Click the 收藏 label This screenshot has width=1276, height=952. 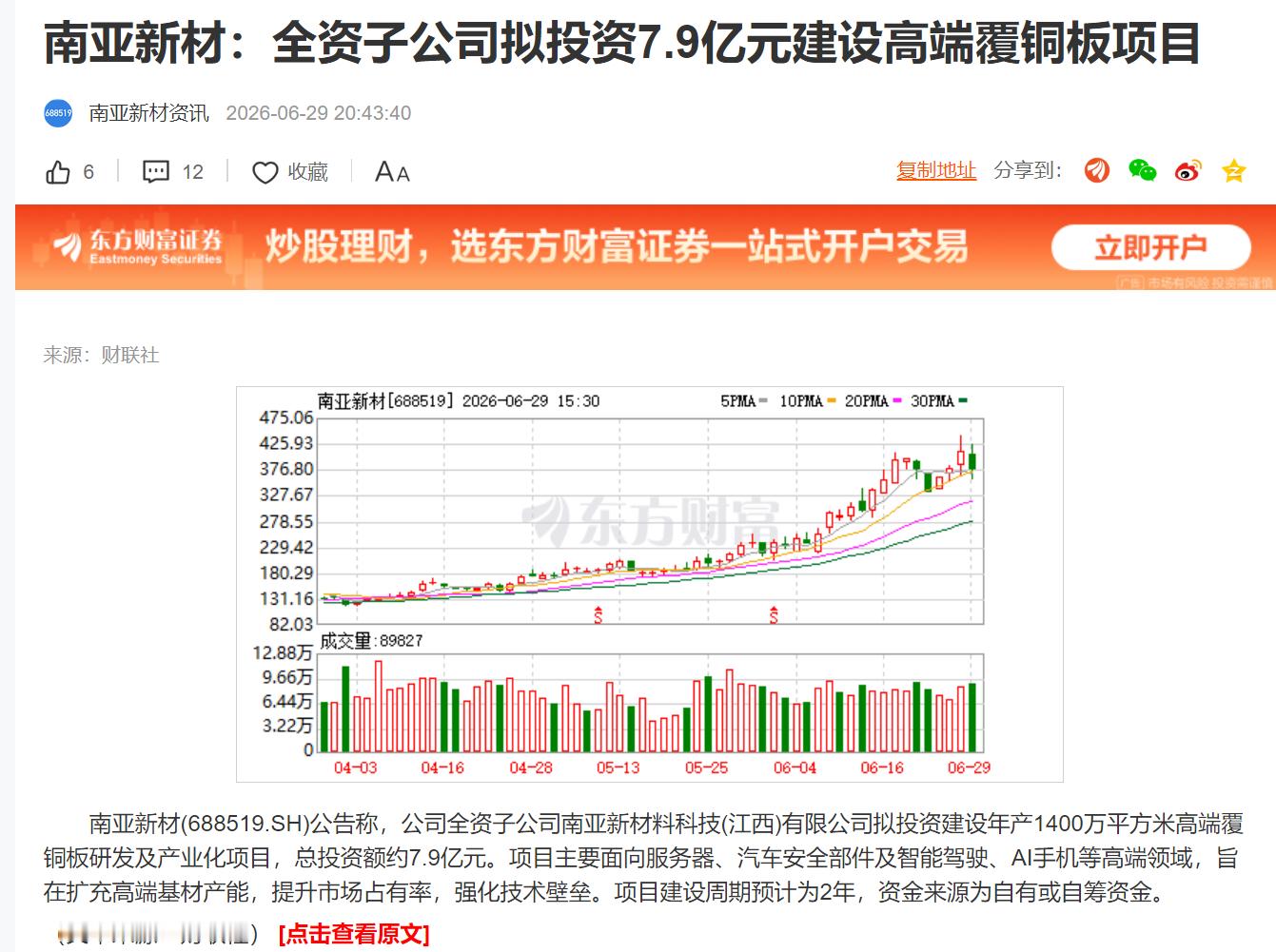[x=308, y=172]
